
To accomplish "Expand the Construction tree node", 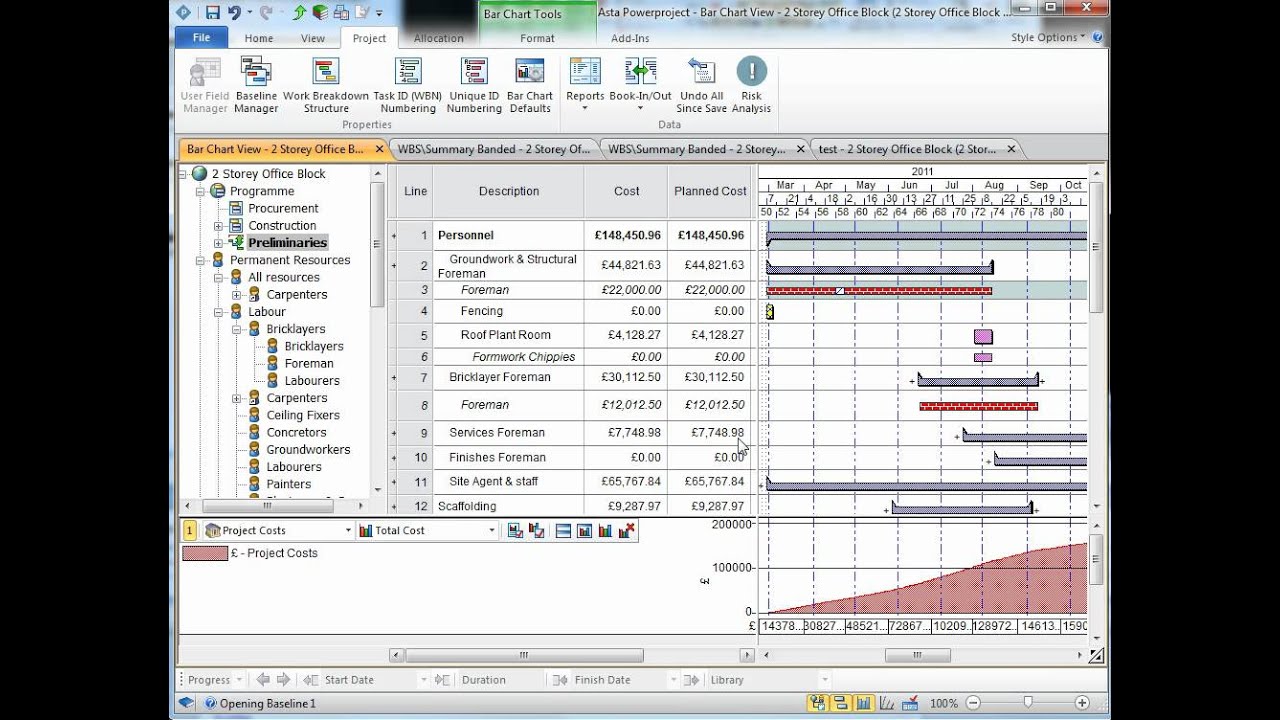I will click(219, 226).
